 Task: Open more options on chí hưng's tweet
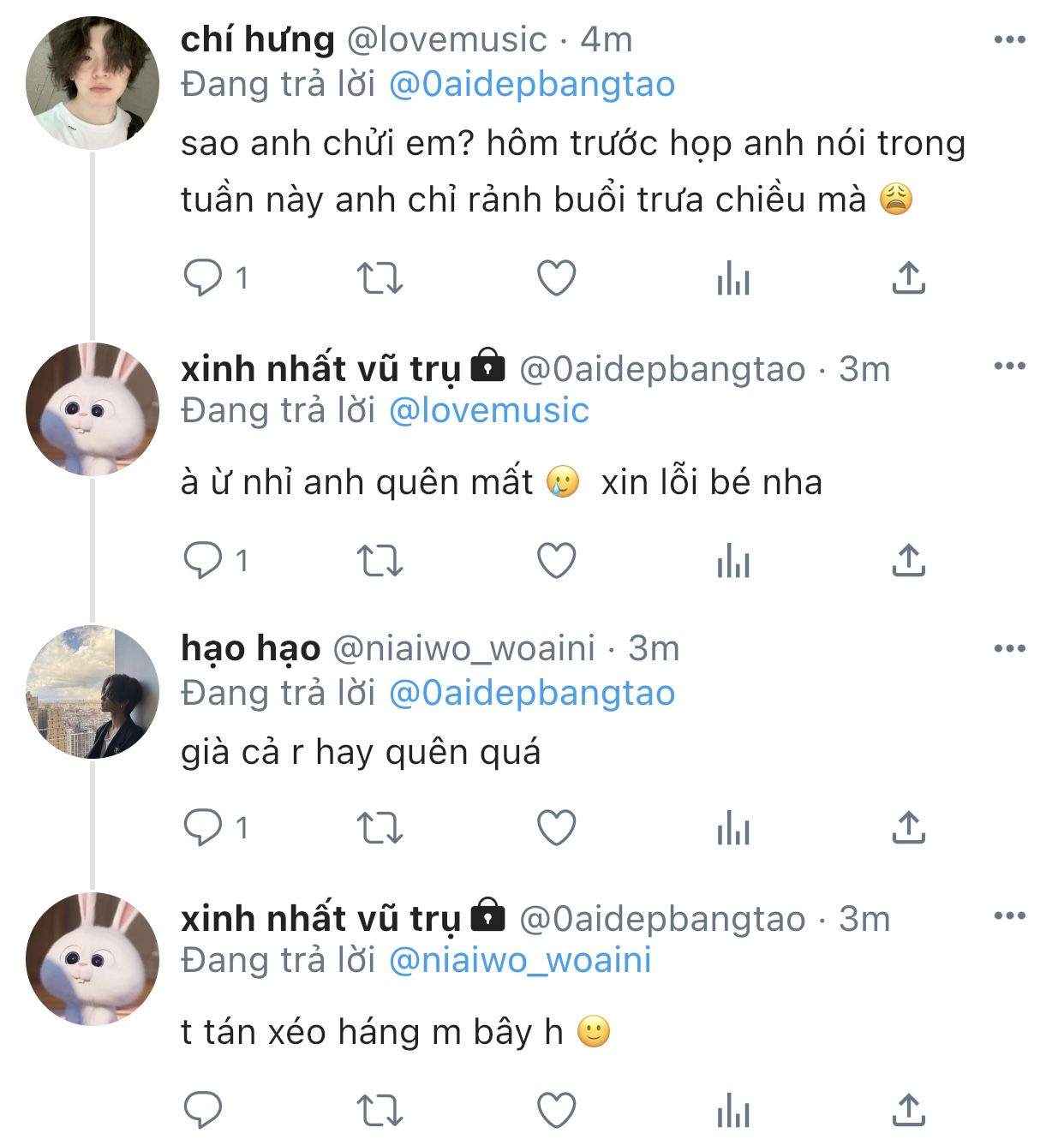(1009, 39)
